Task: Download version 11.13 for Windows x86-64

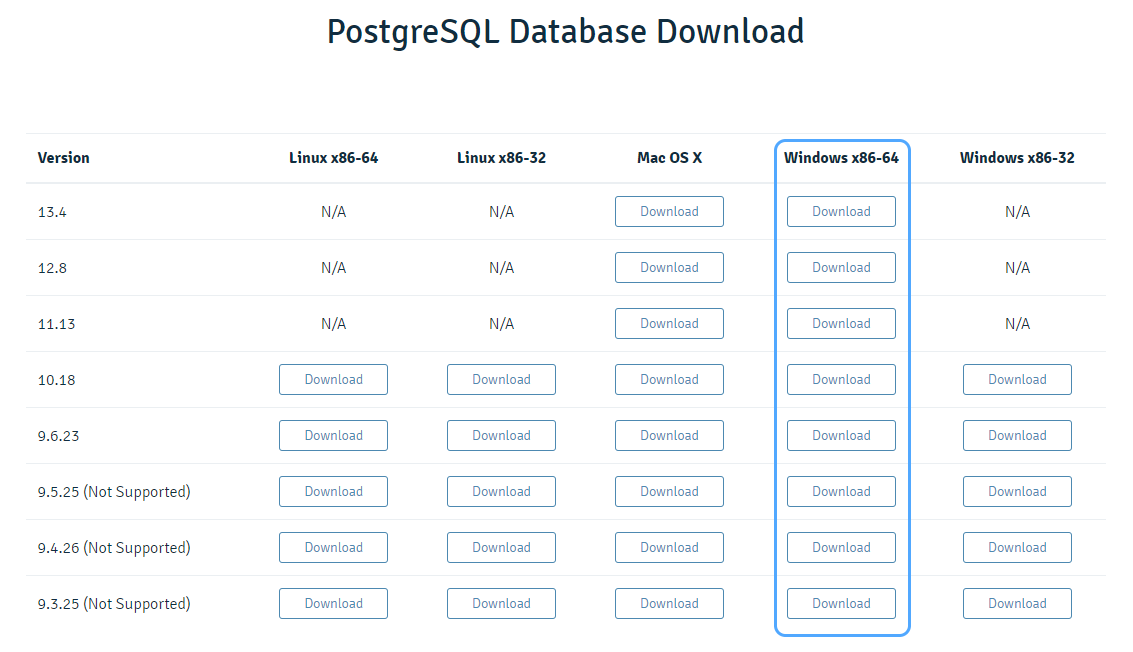Action: pyautogui.click(x=841, y=323)
